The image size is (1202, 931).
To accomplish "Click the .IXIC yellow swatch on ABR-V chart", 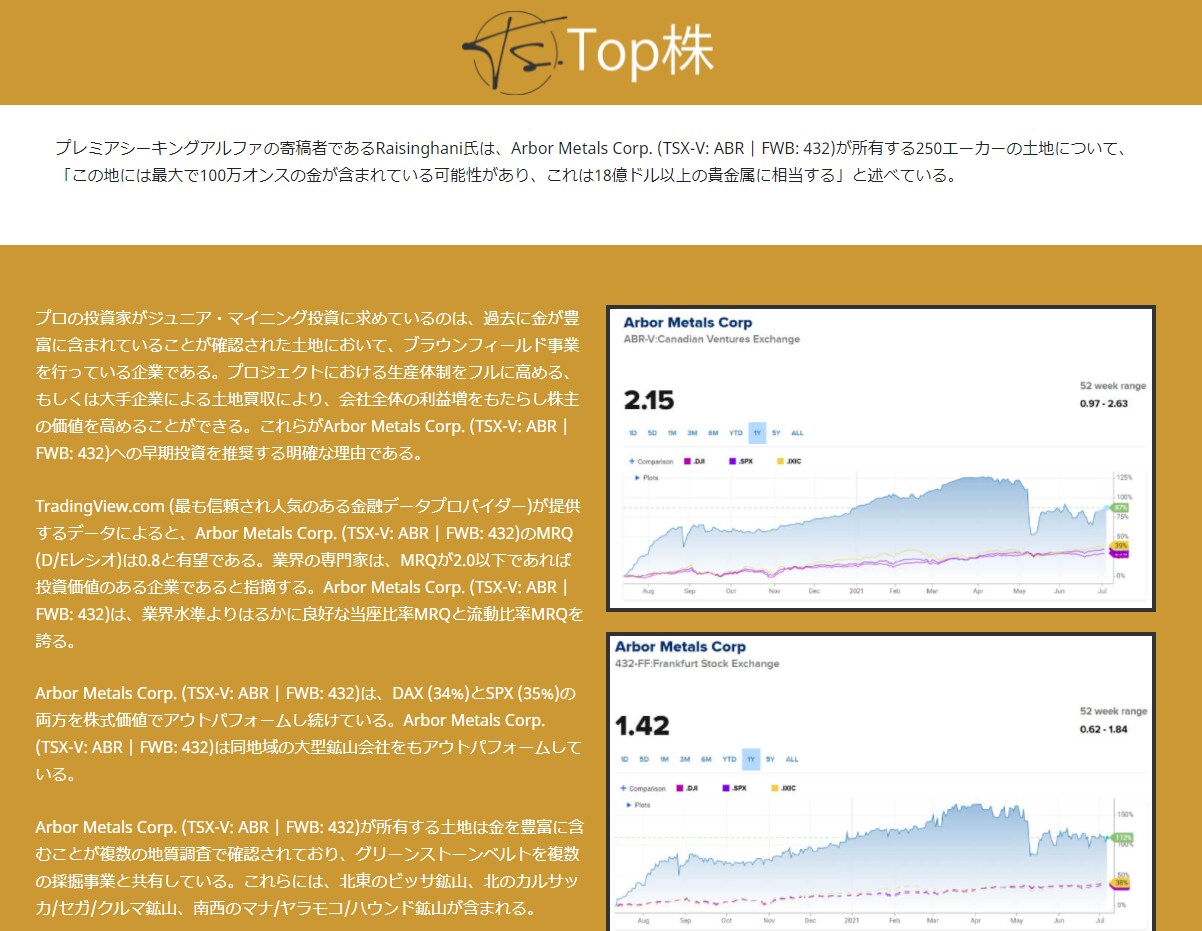I will point(780,461).
